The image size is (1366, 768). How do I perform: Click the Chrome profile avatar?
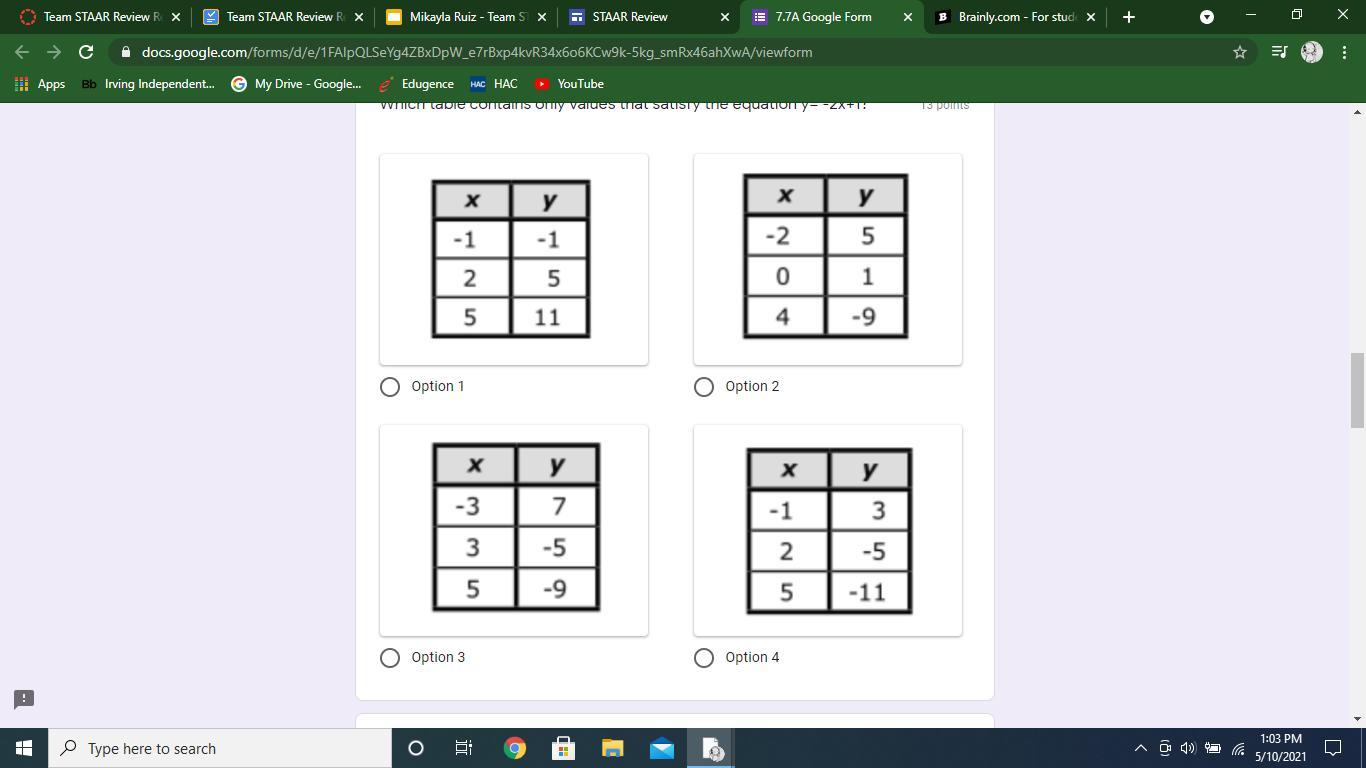tap(1312, 52)
